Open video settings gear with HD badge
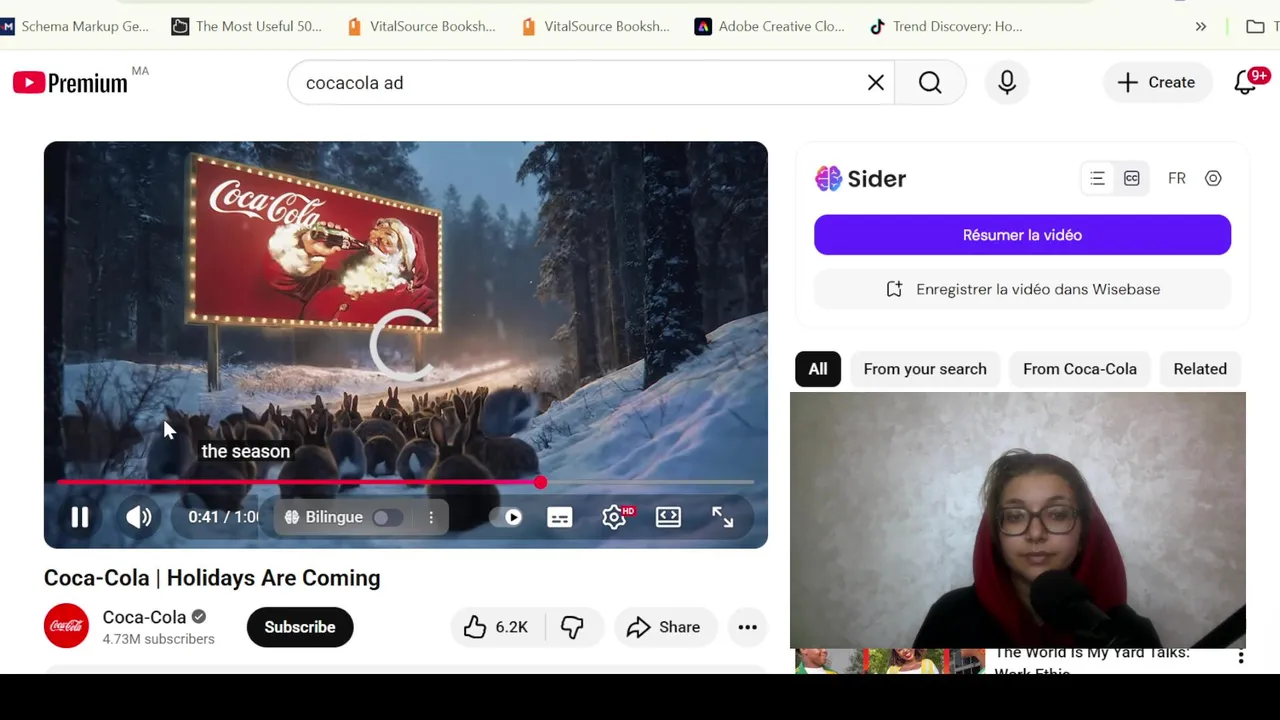The image size is (1280, 720). 615,517
